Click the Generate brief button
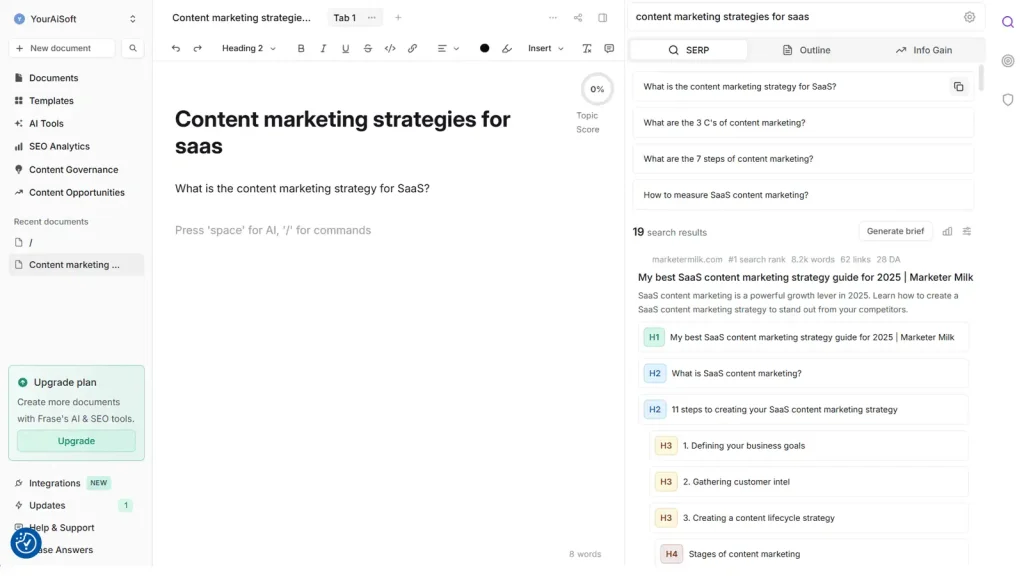Image resolution: width=1024 pixels, height=576 pixels. 895,231
